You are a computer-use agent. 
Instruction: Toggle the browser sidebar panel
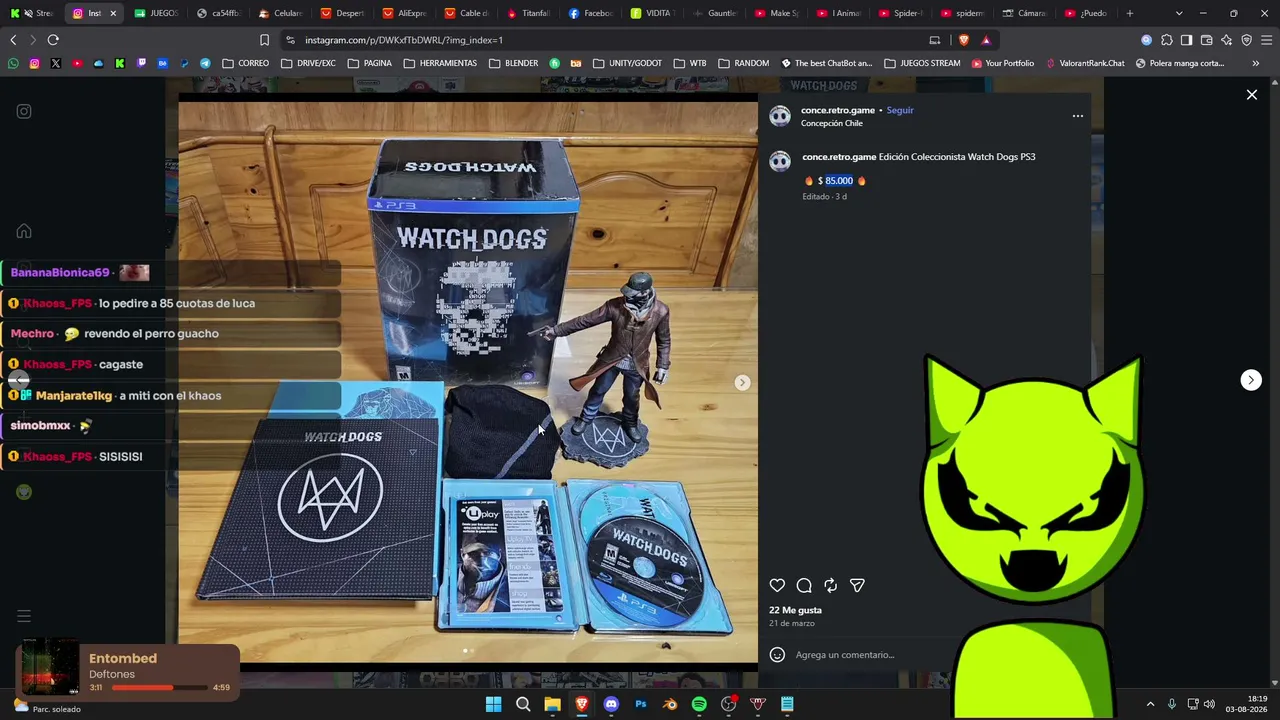pos(1186,40)
